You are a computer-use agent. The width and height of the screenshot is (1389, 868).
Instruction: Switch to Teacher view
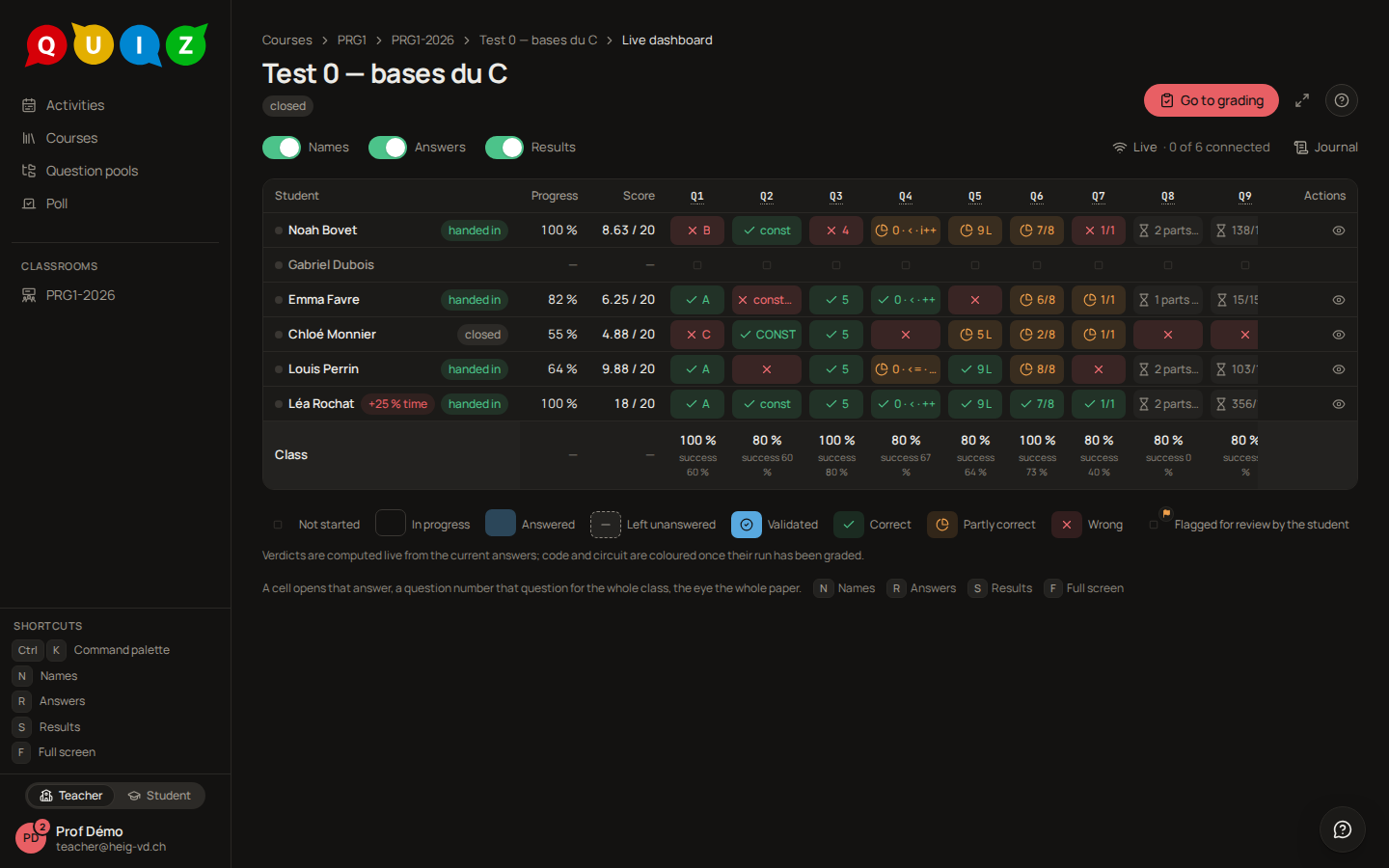[71, 796]
